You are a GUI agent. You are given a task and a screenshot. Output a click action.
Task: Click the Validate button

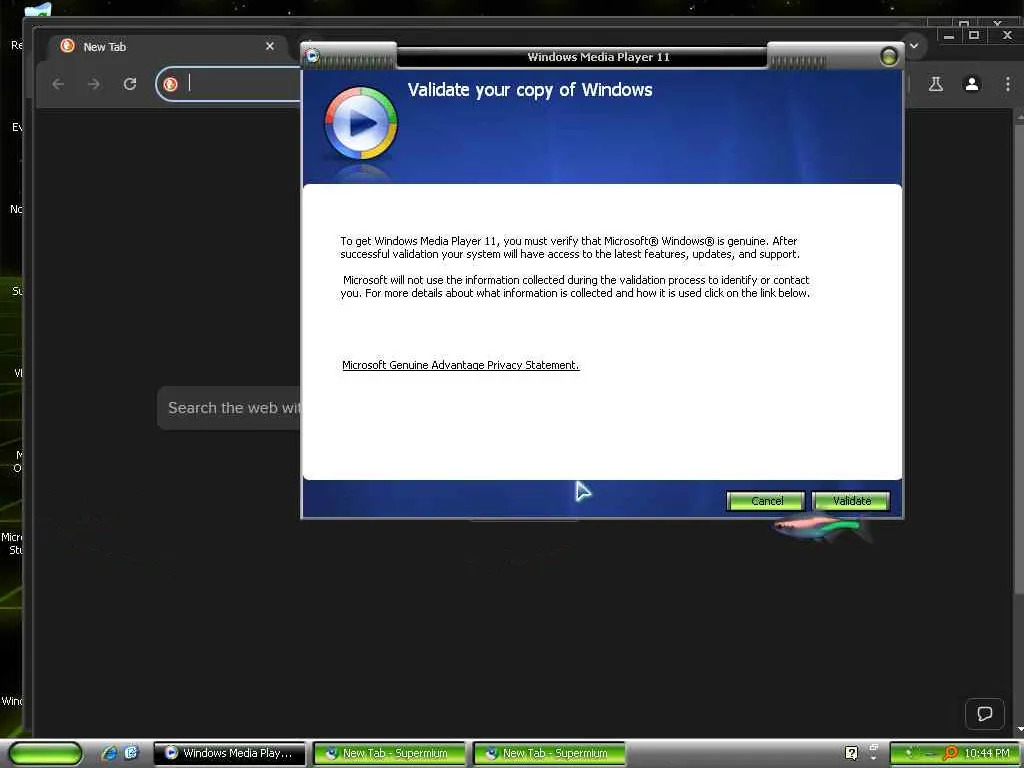point(851,501)
